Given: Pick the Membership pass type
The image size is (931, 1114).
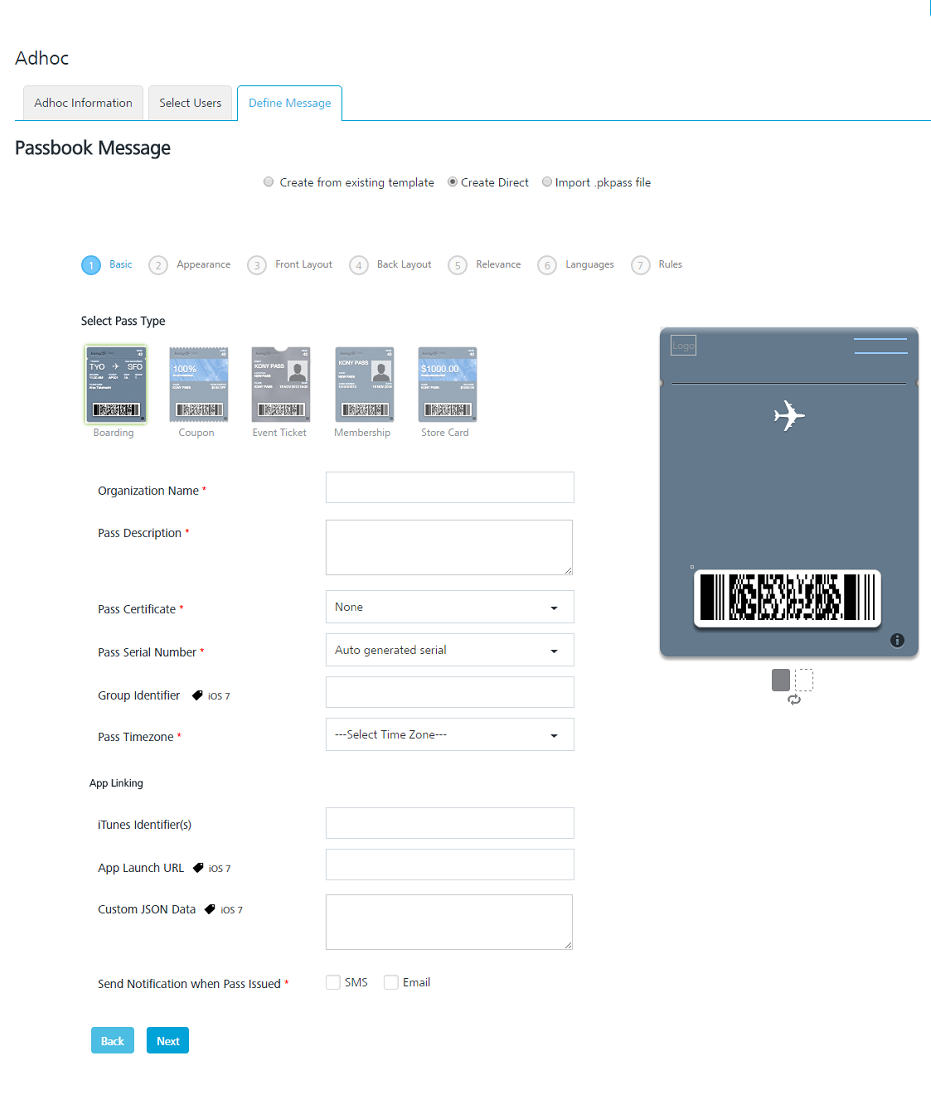Looking at the screenshot, I should (x=363, y=383).
